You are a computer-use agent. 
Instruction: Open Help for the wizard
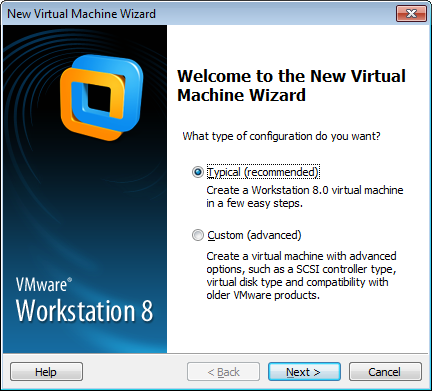[46, 372]
